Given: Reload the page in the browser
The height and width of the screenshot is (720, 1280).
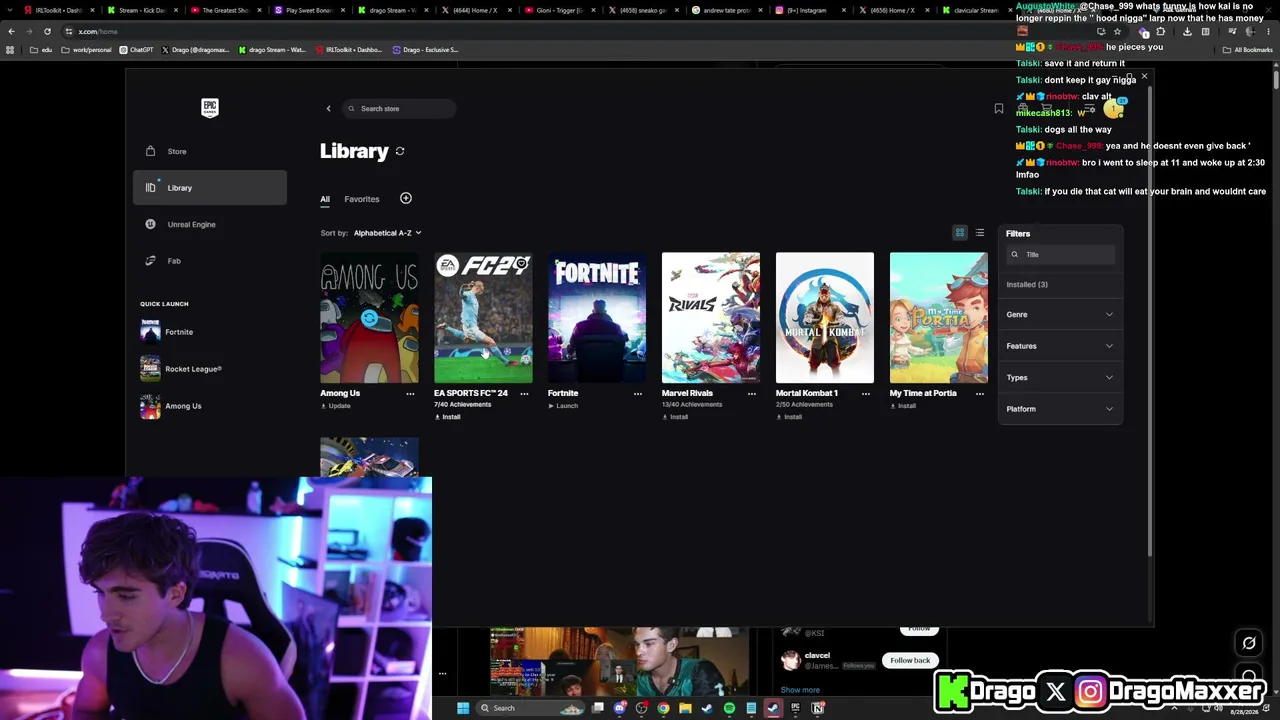Looking at the screenshot, I should pyautogui.click(x=47, y=31).
